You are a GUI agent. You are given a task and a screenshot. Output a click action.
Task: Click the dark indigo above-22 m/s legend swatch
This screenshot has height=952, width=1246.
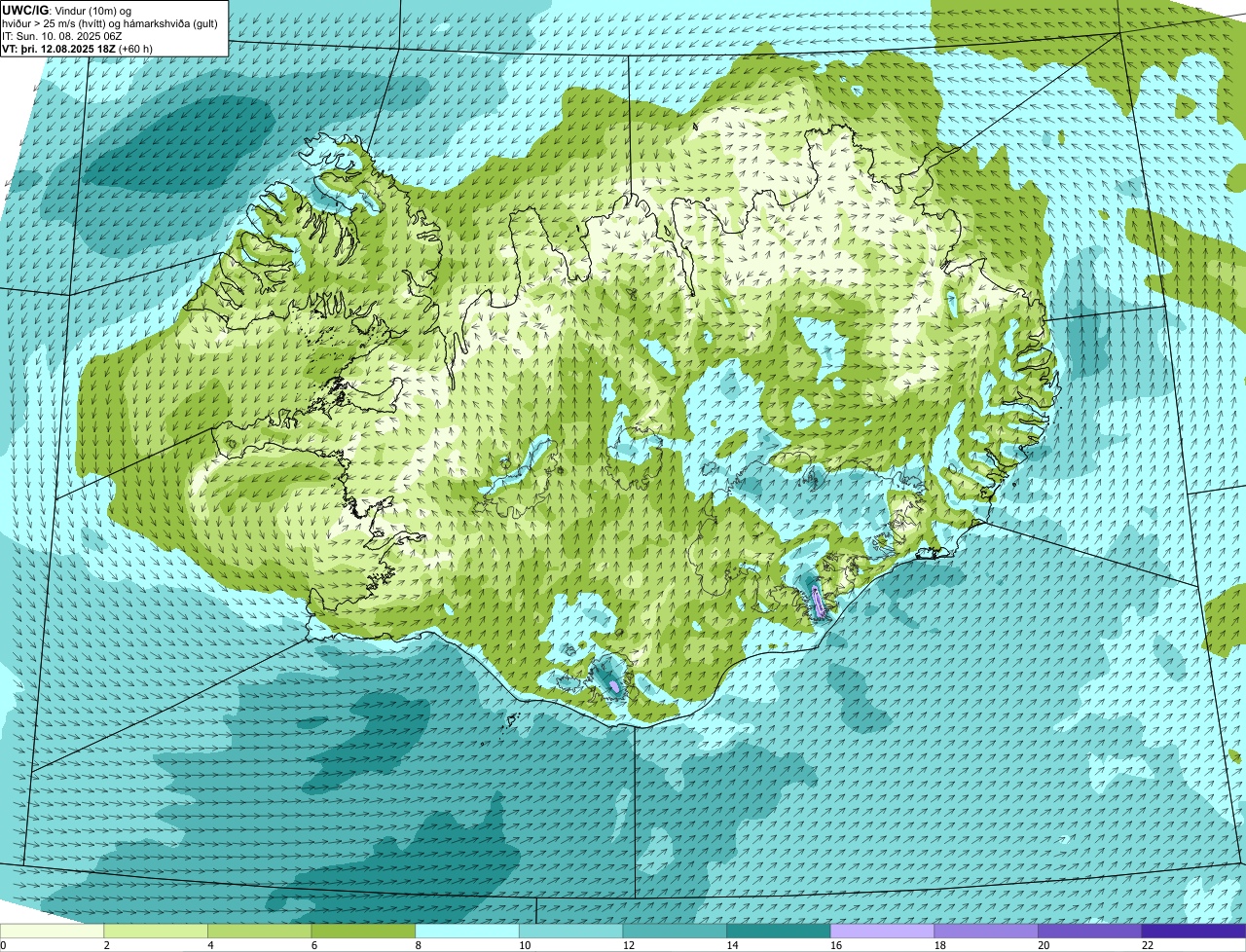pos(1194,931)
